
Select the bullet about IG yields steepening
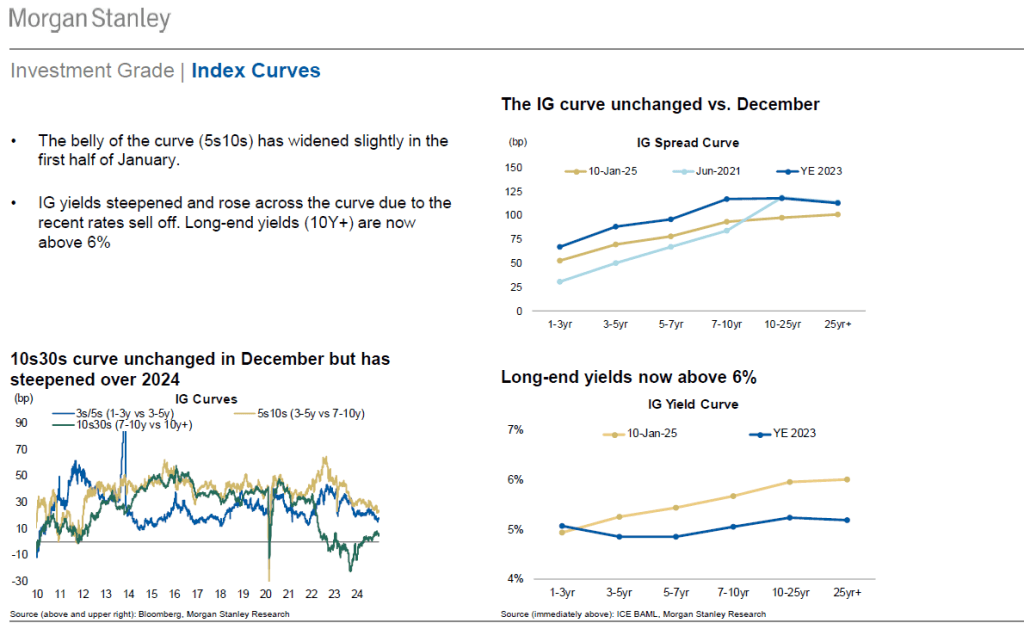[x=244, y=222]
